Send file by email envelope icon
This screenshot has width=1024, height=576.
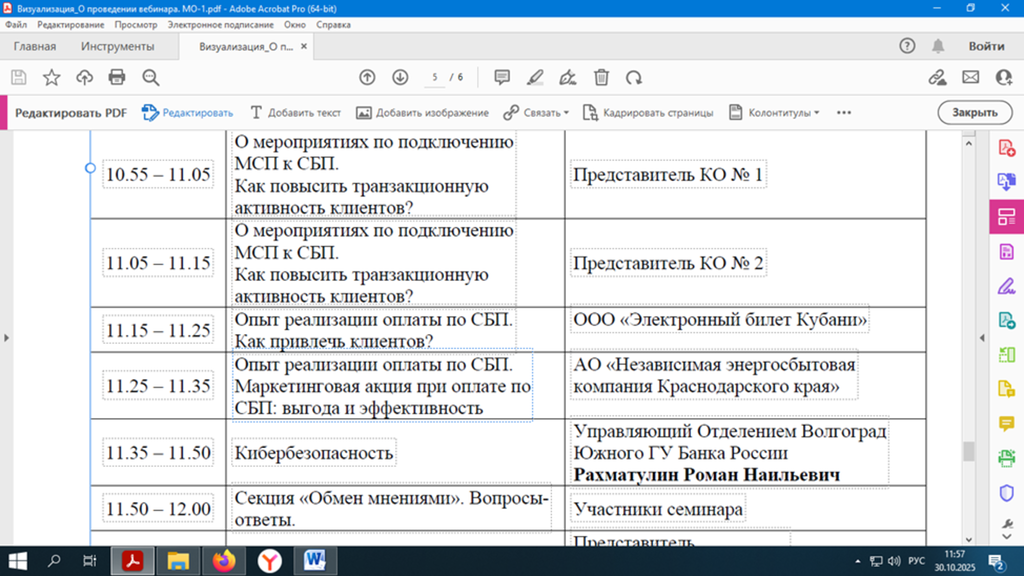click(x=970, y=77)
